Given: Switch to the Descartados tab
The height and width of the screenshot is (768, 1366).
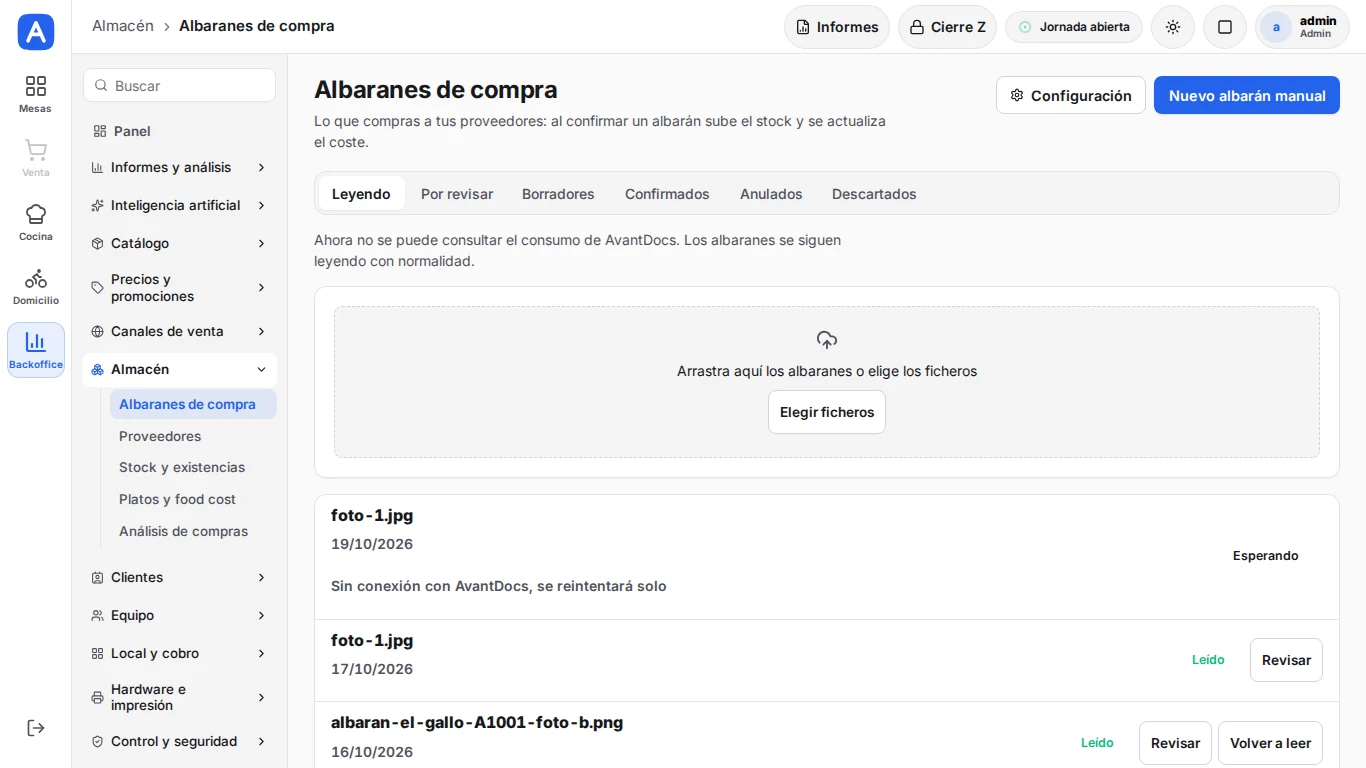Looking at the screenshot, I should pyautogui.click(x=874, y=194).
